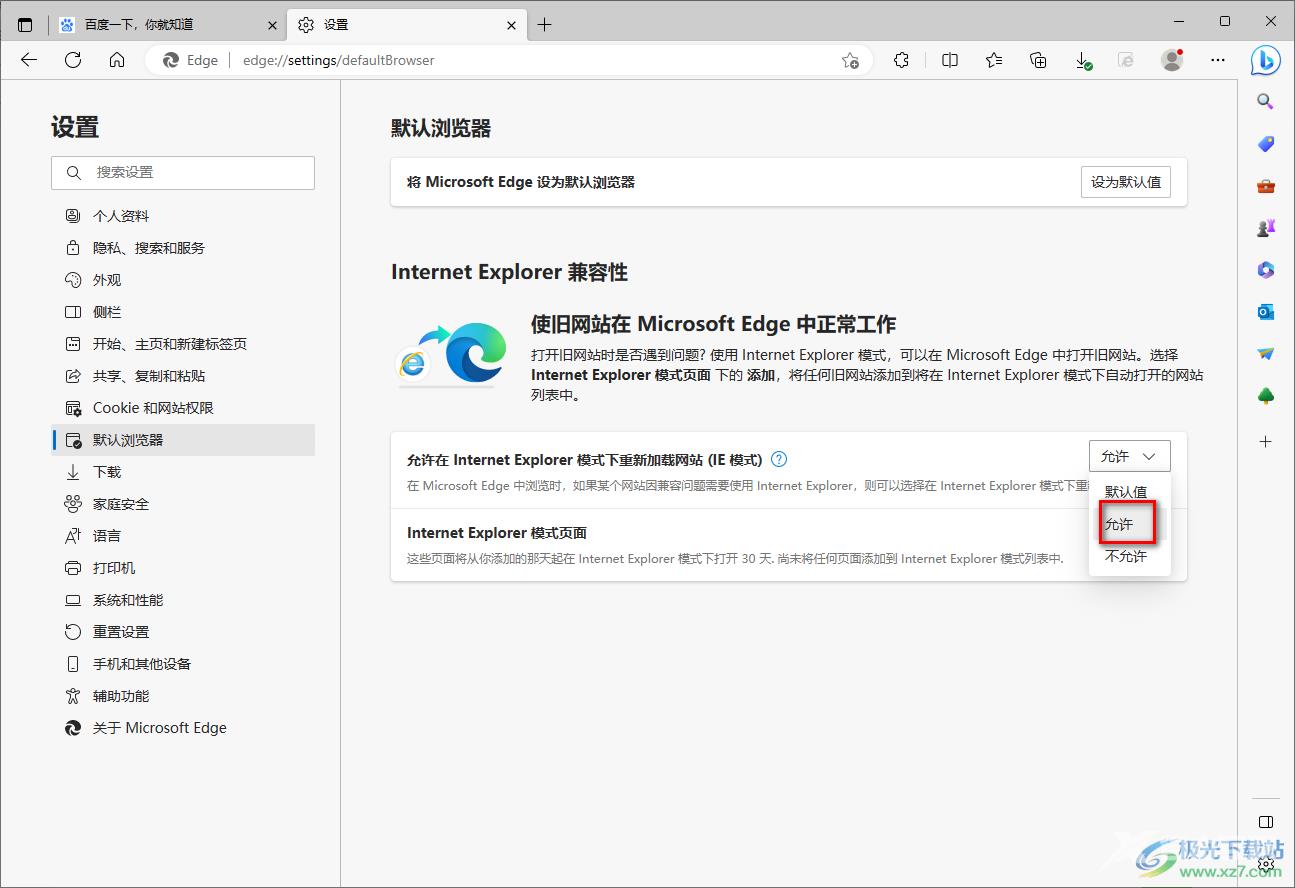Viewport: 1295px width, 888px height.
Task: Switch to the 百度一下，你就知道 tab
Action: (x=167, y=25)
